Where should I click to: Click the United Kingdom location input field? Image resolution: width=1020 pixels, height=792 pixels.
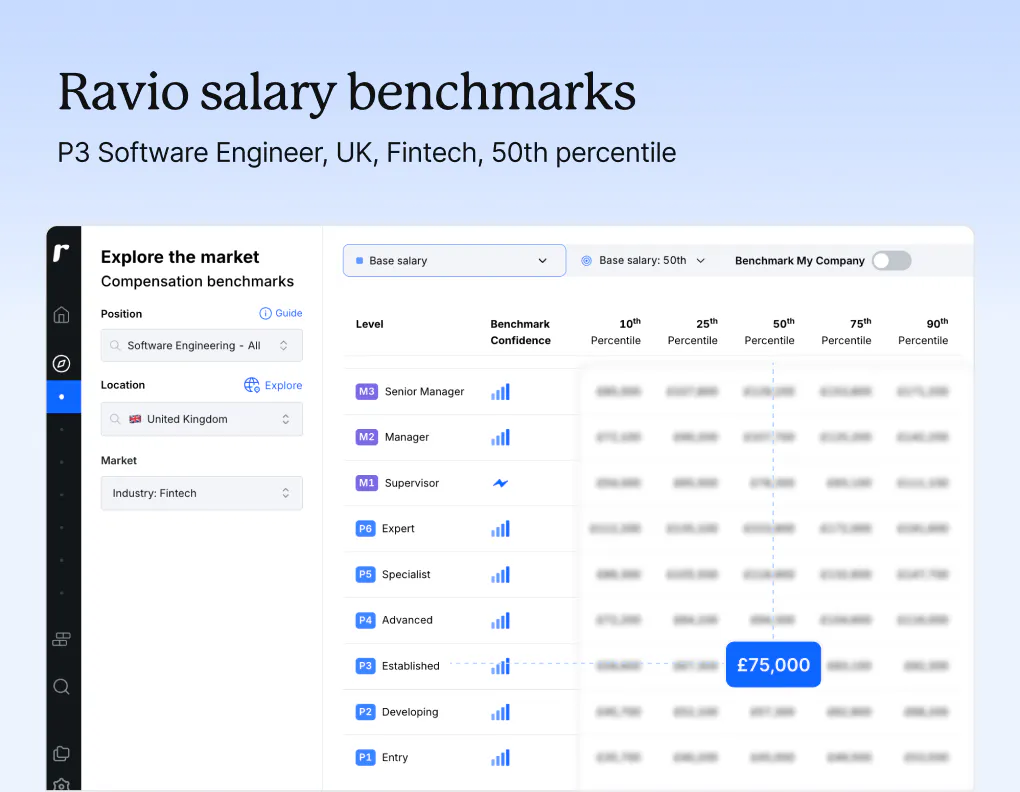tap(201, 419)
